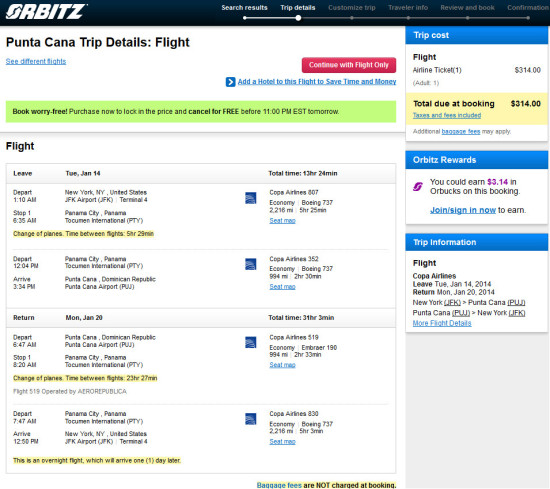Expand More Flight Details link
Viewport: 550px width, 489px height.
(x=442, y=323)
